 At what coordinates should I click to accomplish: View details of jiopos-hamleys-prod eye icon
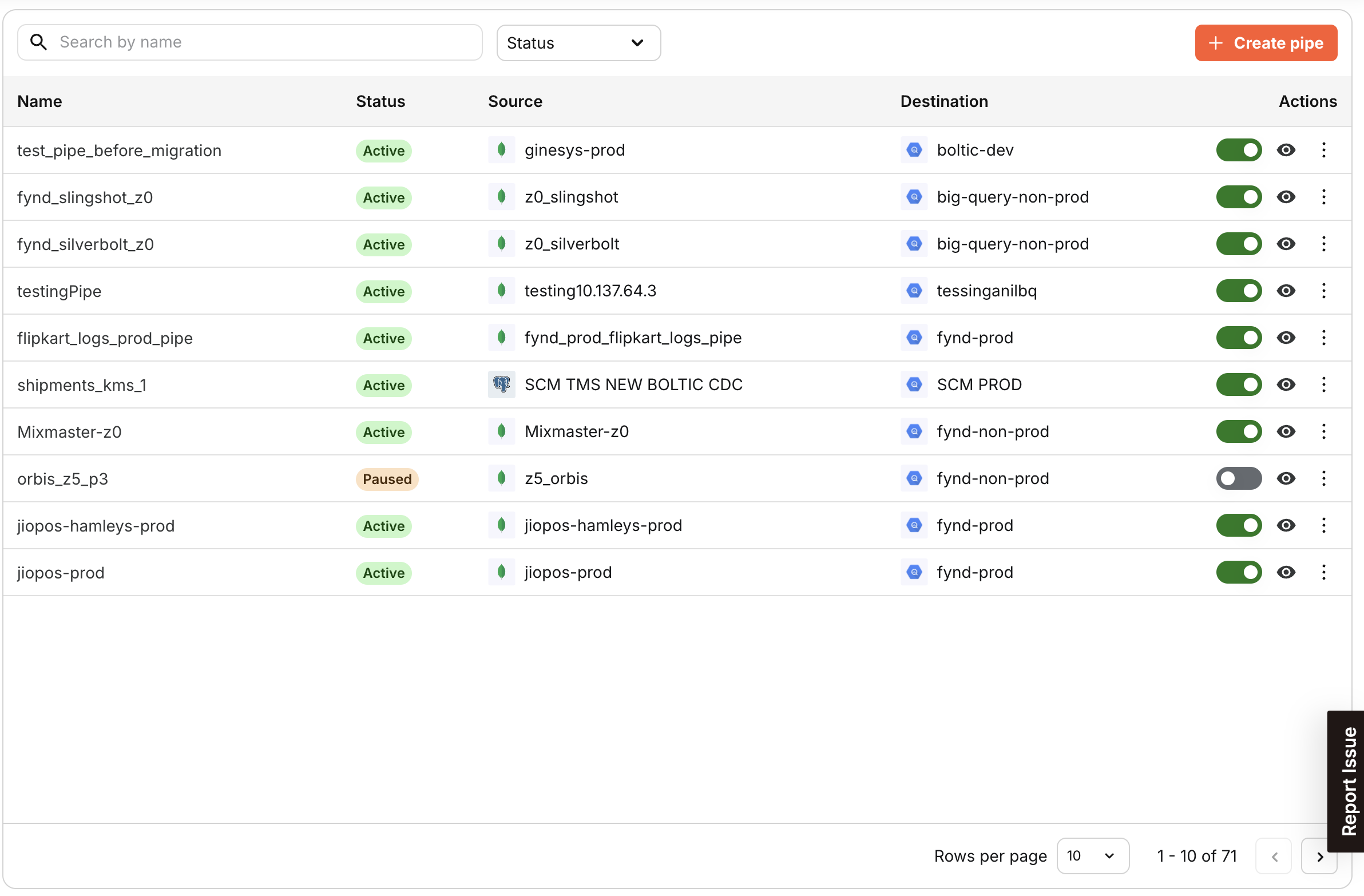[1286, 526]
